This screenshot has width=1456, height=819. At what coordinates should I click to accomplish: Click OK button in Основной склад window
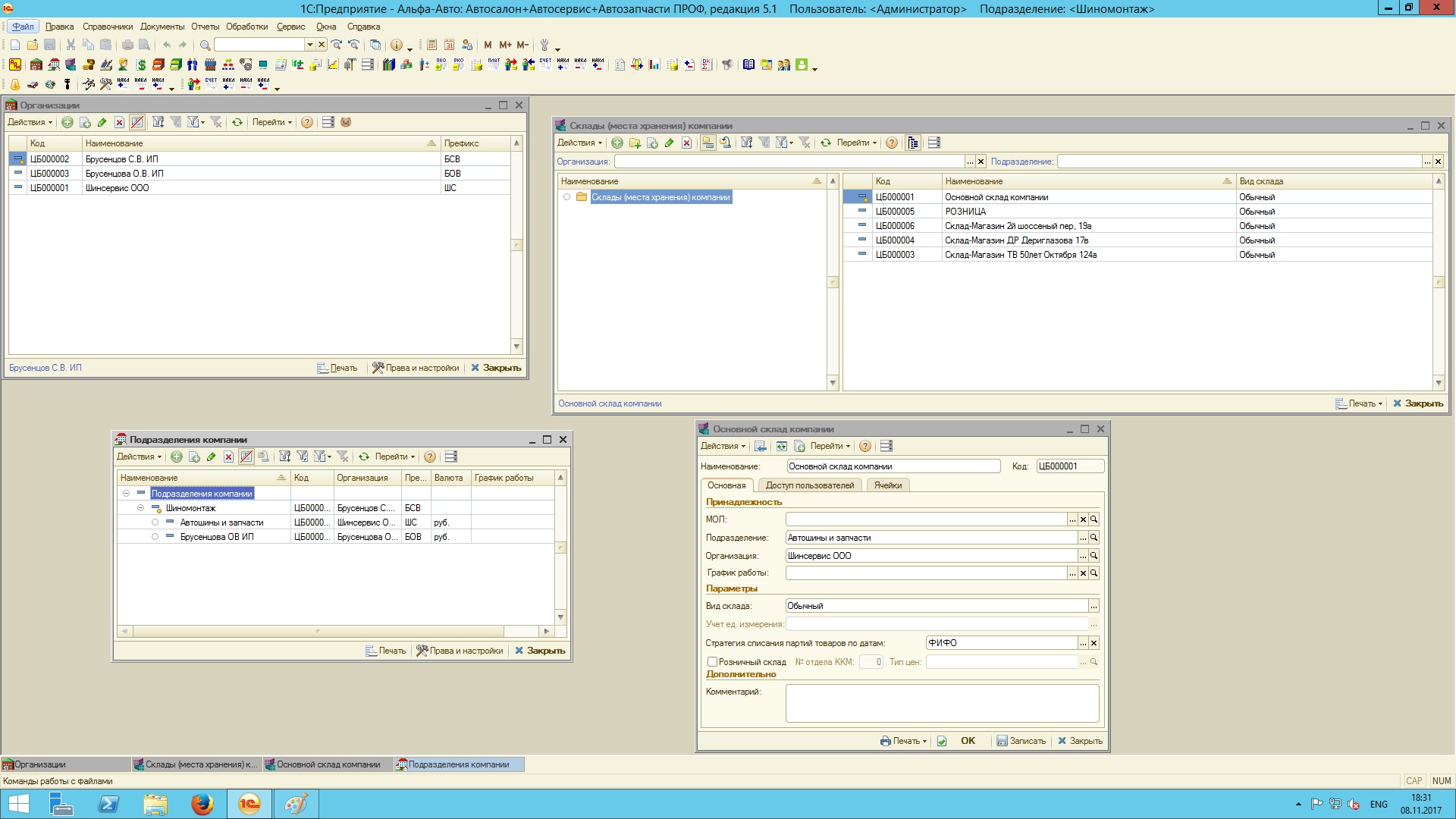click(x=968, y=741)
